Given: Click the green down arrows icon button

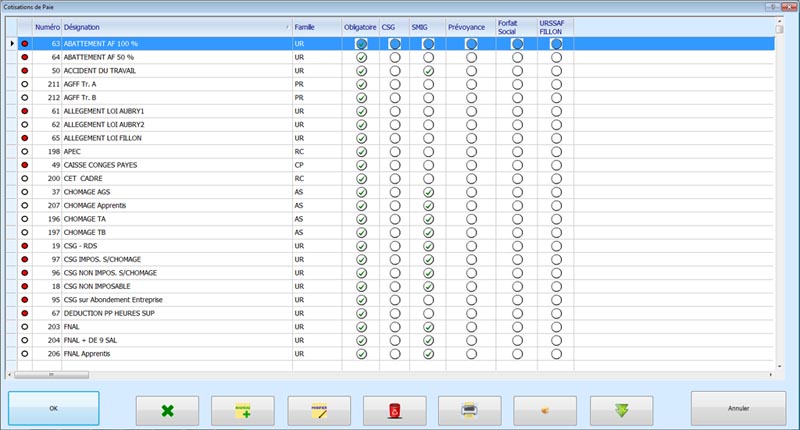Looking at the screenshot, I should point(620,409).
